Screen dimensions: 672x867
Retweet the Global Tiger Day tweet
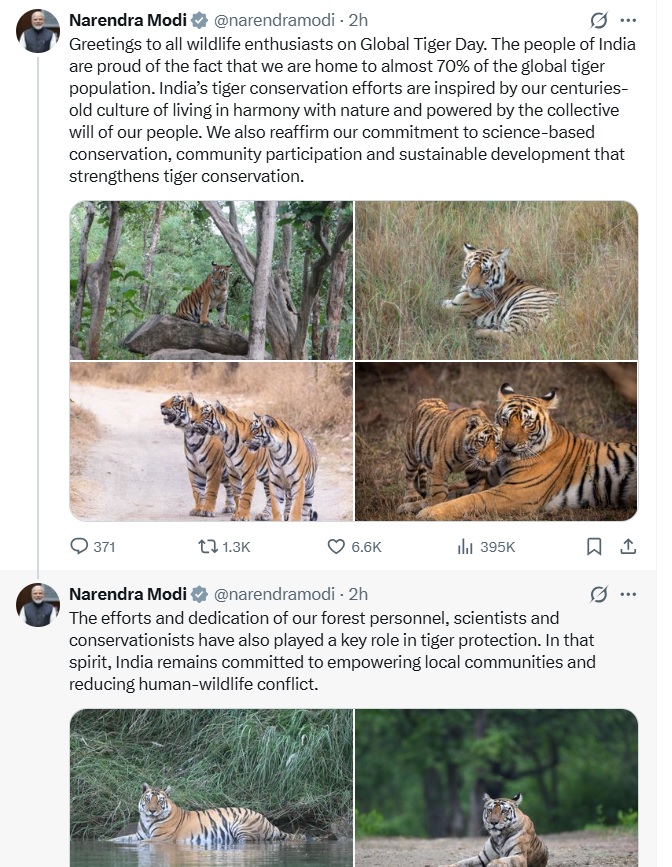(x=224, y=547)
